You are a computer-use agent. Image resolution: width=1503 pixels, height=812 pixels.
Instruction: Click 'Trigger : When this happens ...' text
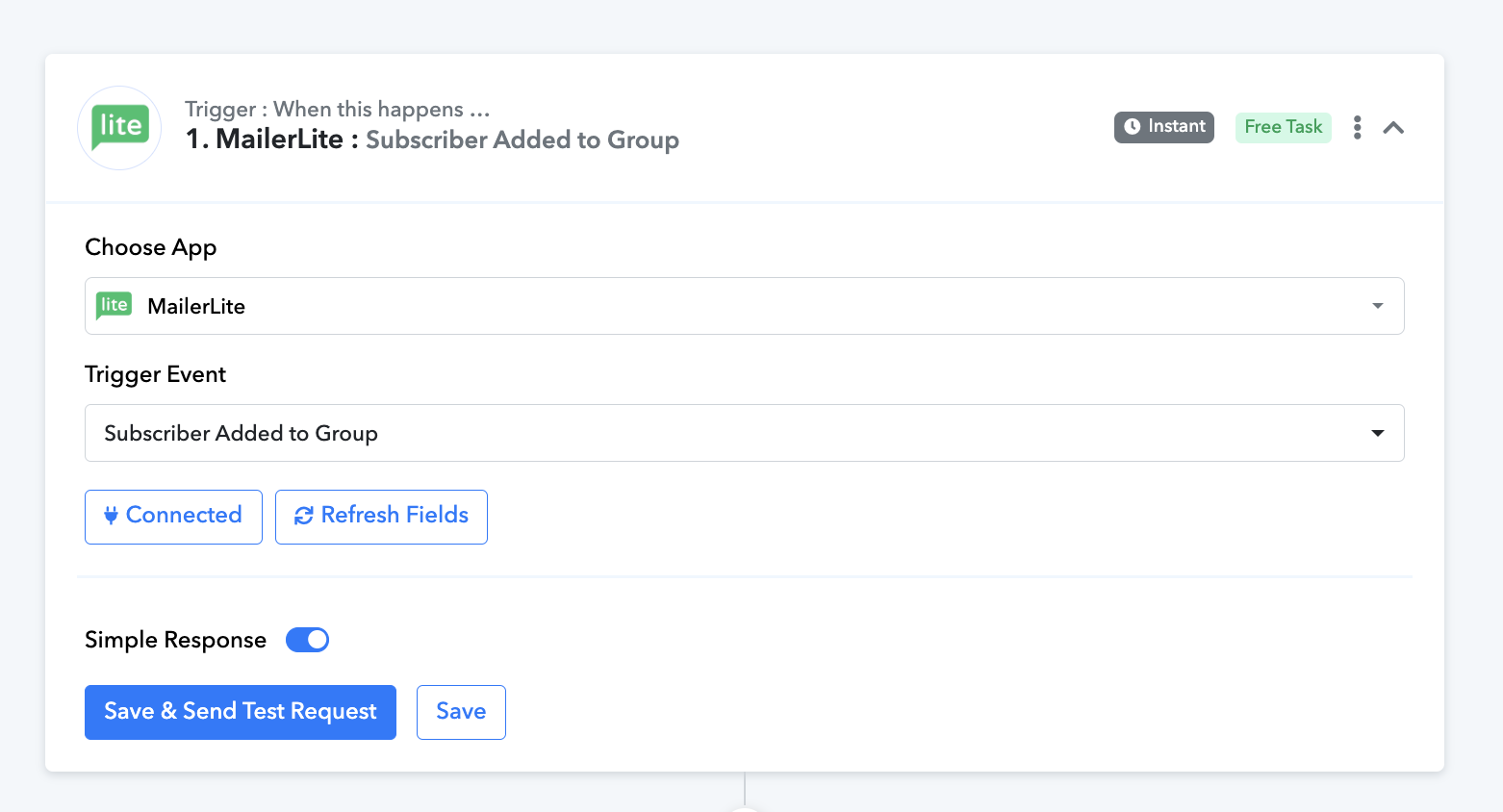click(338, 110)
